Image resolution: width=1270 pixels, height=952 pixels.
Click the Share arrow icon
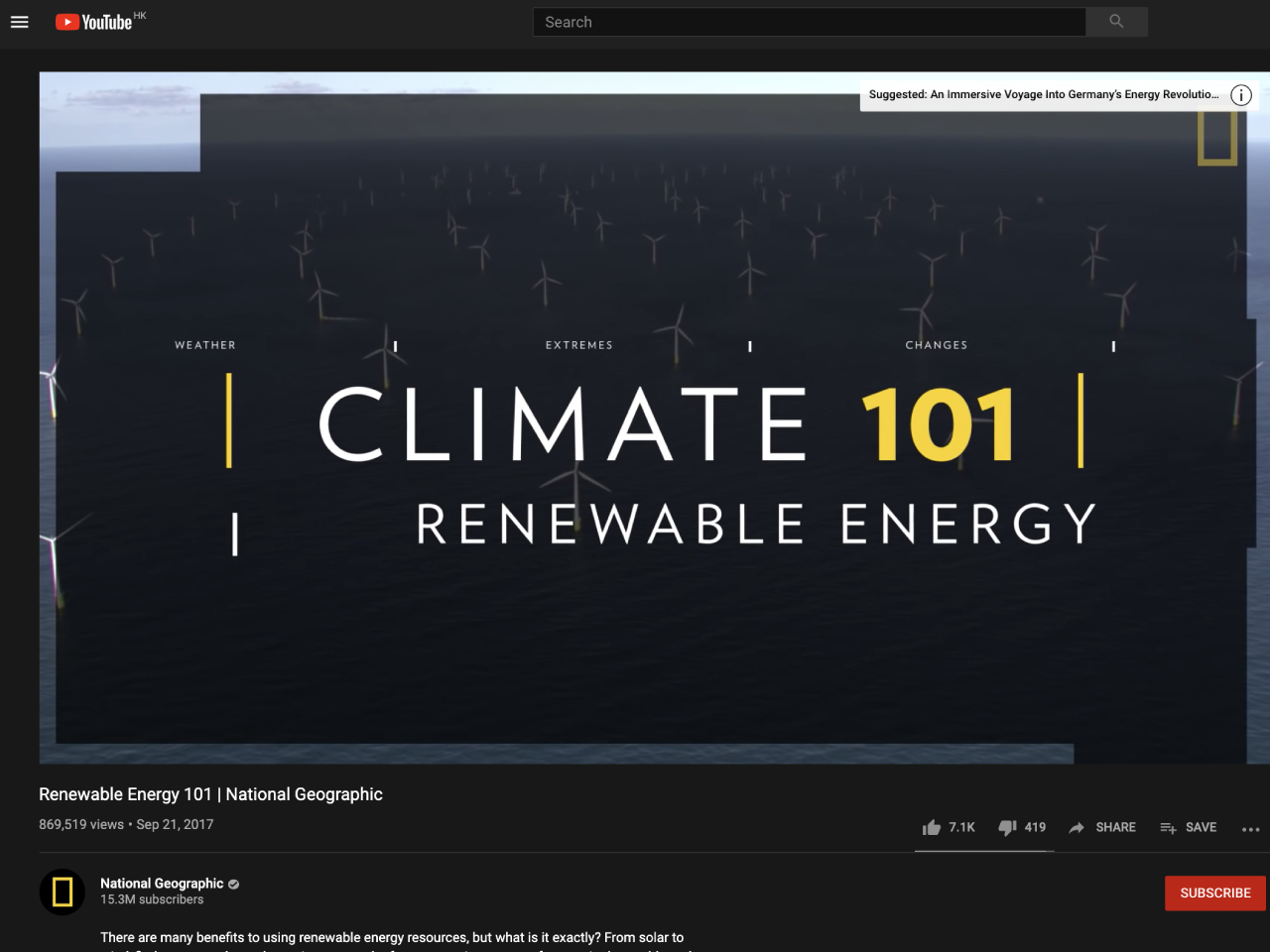pyautogui.click(x=1077, y=827)
